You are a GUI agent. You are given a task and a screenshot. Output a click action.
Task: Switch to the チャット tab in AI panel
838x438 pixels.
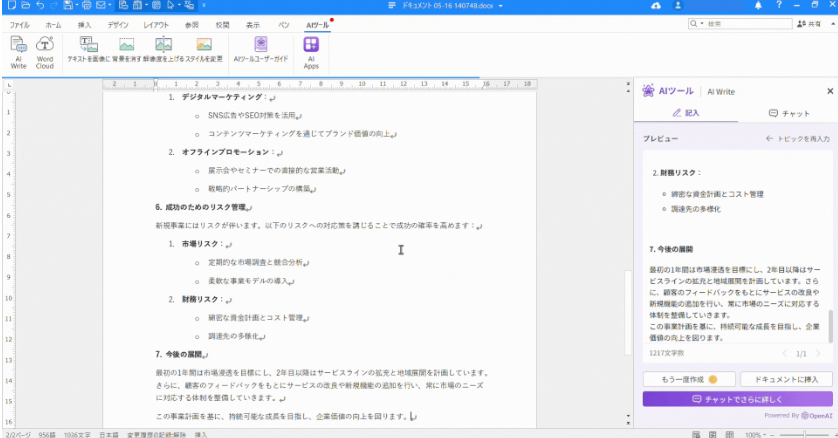point(789,113)
